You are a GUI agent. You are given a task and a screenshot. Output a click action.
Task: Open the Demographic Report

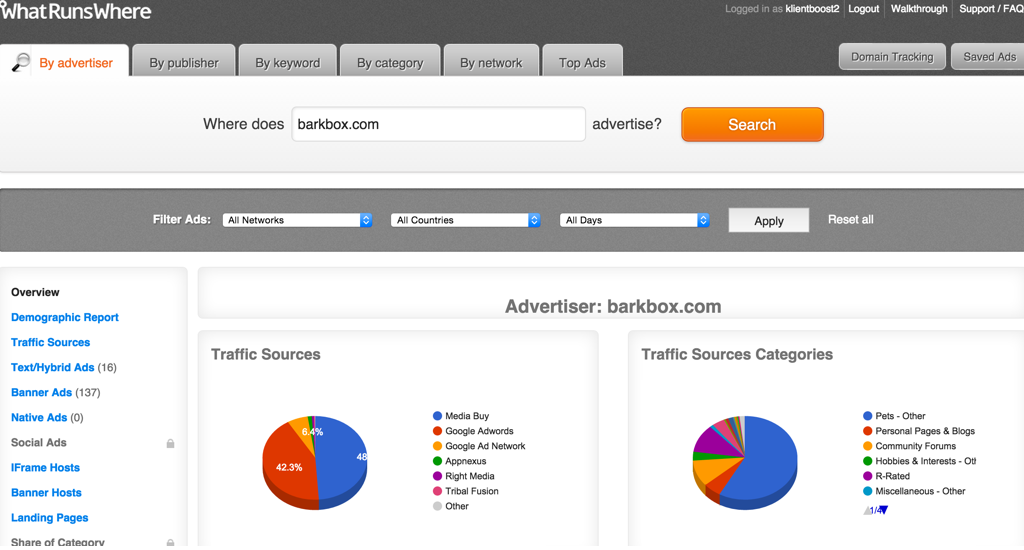pyautogui.click(x=65, y=317)
